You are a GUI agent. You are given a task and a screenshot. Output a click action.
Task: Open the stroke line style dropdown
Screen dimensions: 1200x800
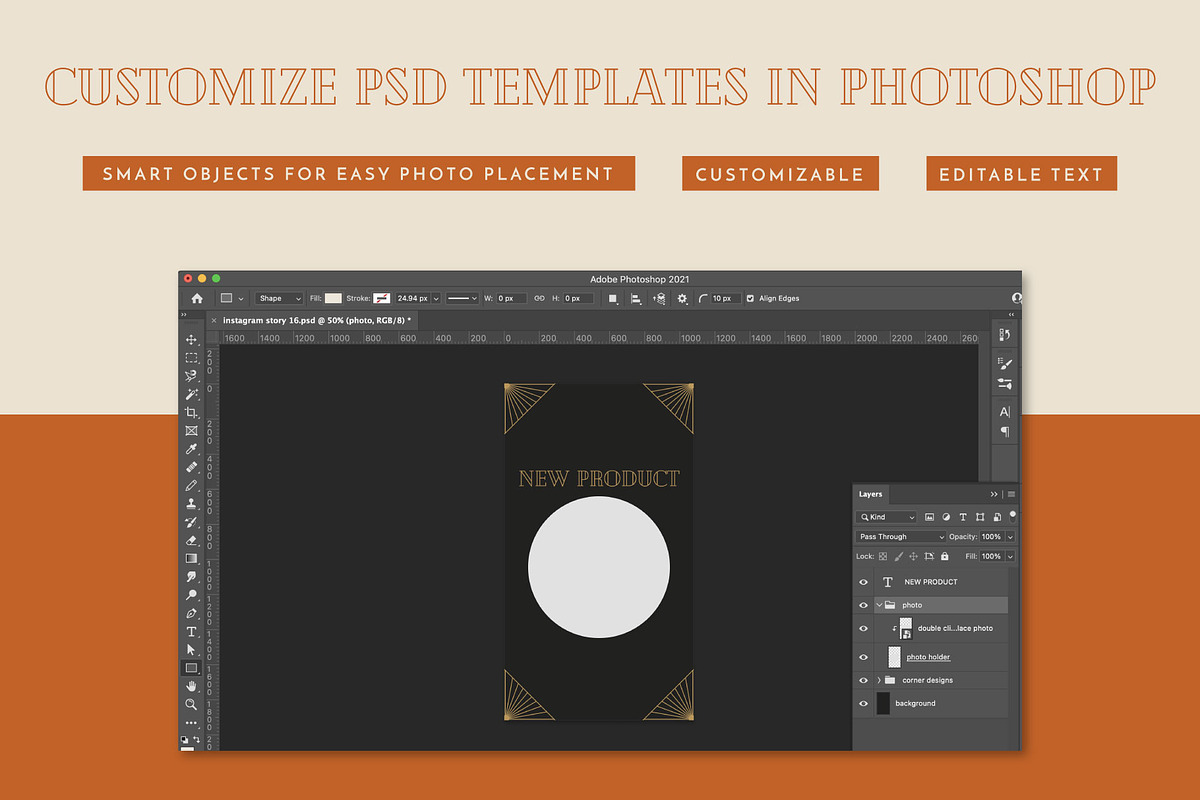click(463, 298)
